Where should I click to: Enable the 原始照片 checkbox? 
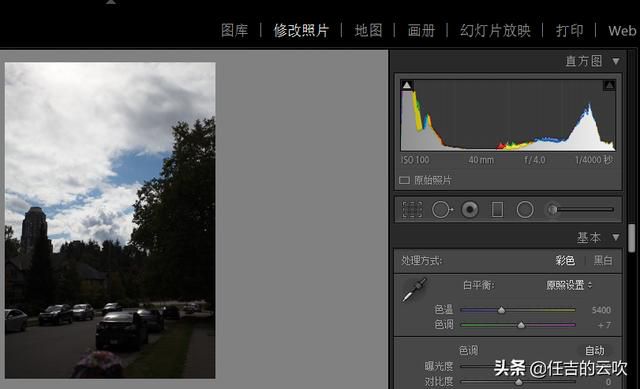coord(404,180)
